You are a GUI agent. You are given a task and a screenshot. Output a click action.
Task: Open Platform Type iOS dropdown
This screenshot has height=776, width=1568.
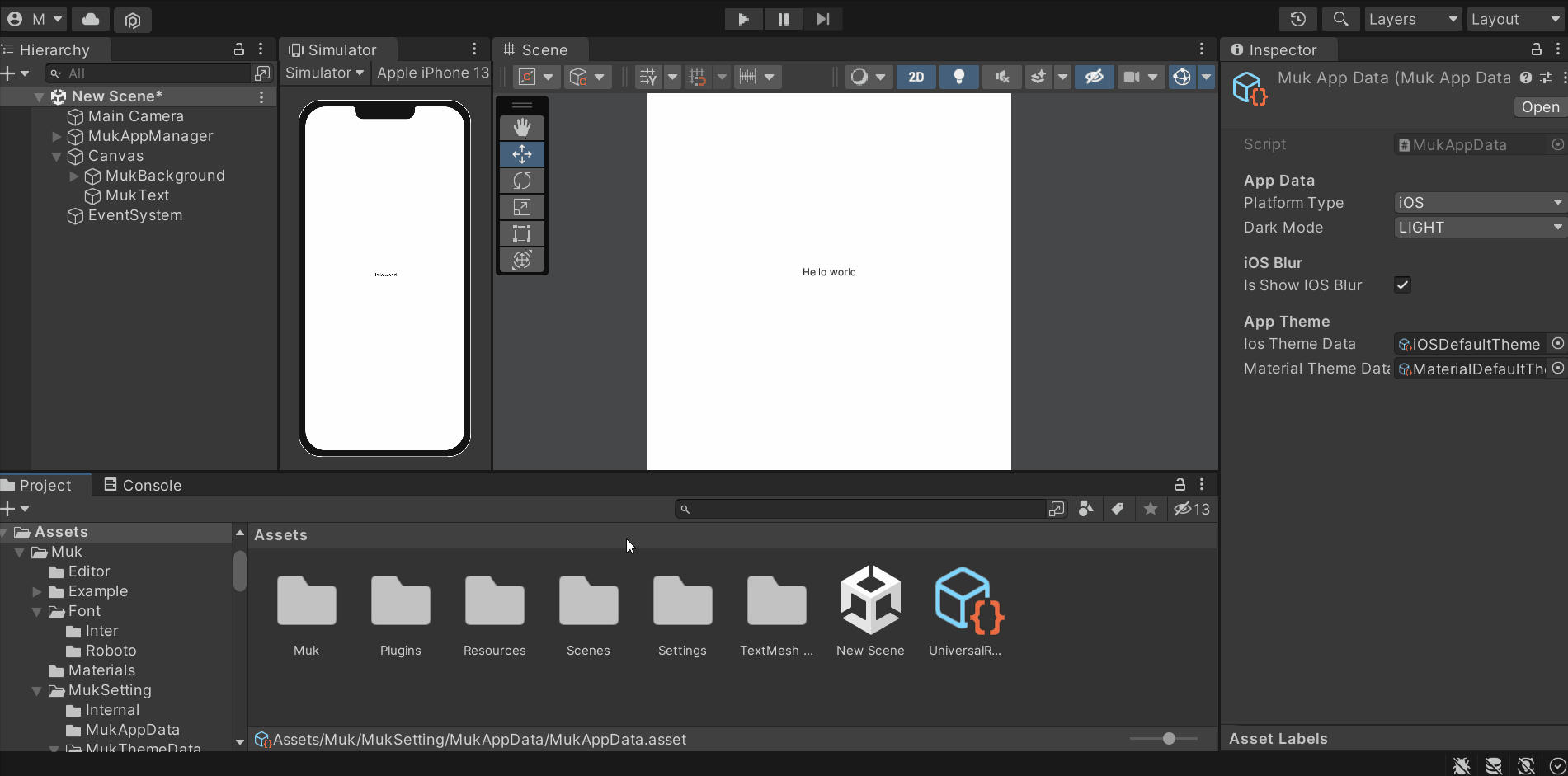pyautogui.click(x=1480, y=203)
